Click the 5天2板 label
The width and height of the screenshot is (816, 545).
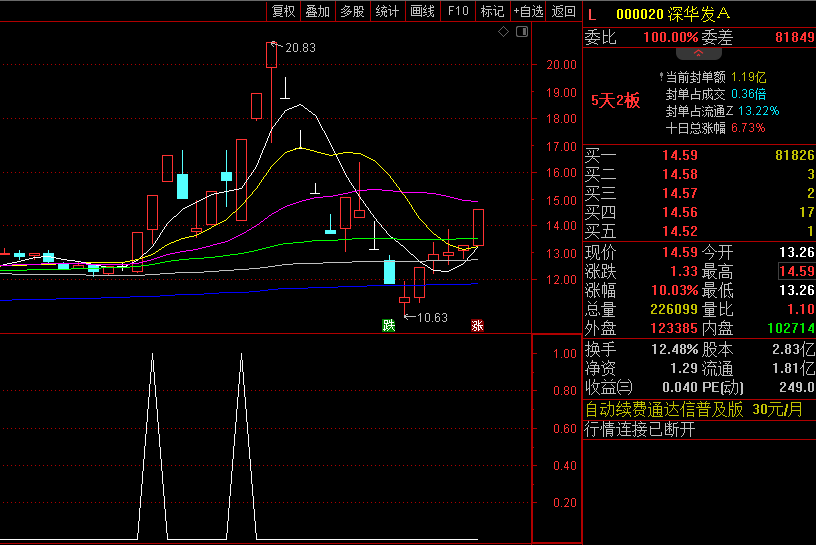tap(615, 100)
